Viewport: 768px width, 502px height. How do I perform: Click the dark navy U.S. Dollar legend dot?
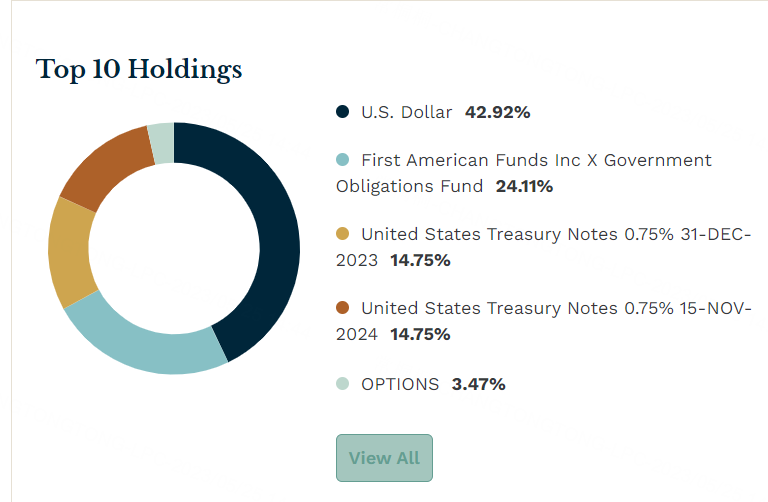[343, 112]
